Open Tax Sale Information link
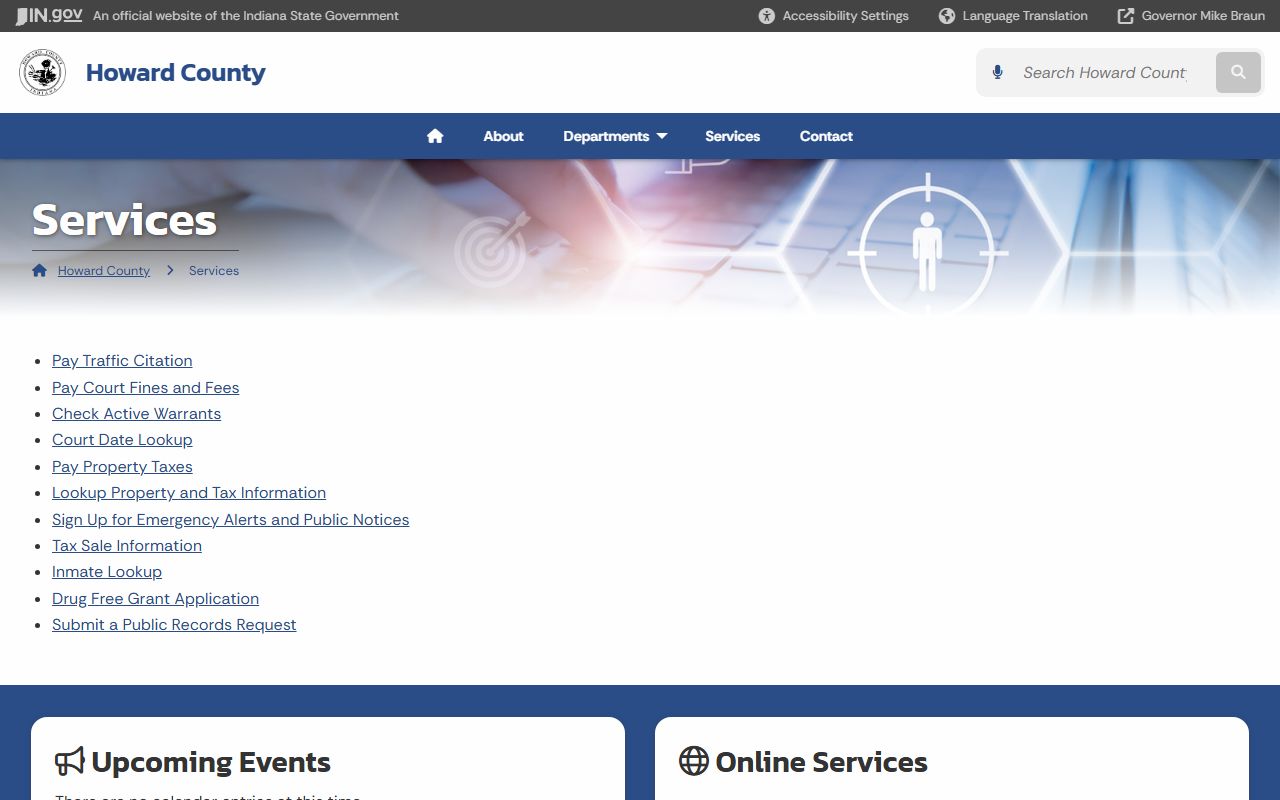Viewport: 1280px width, 800px height. tap(127, 546)
